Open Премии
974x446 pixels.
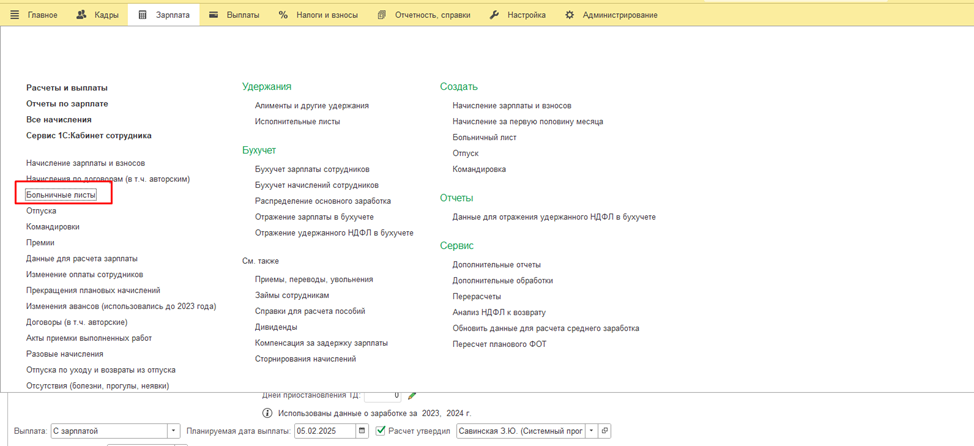coord(40,243)
